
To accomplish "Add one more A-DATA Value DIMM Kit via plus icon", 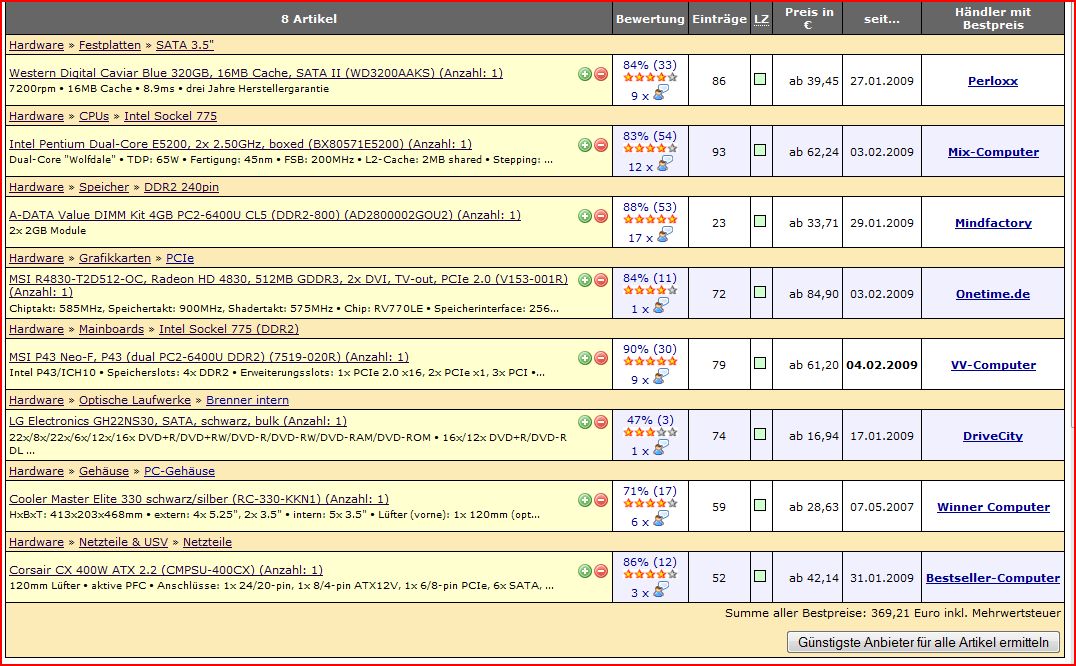I will click(585, 216).
